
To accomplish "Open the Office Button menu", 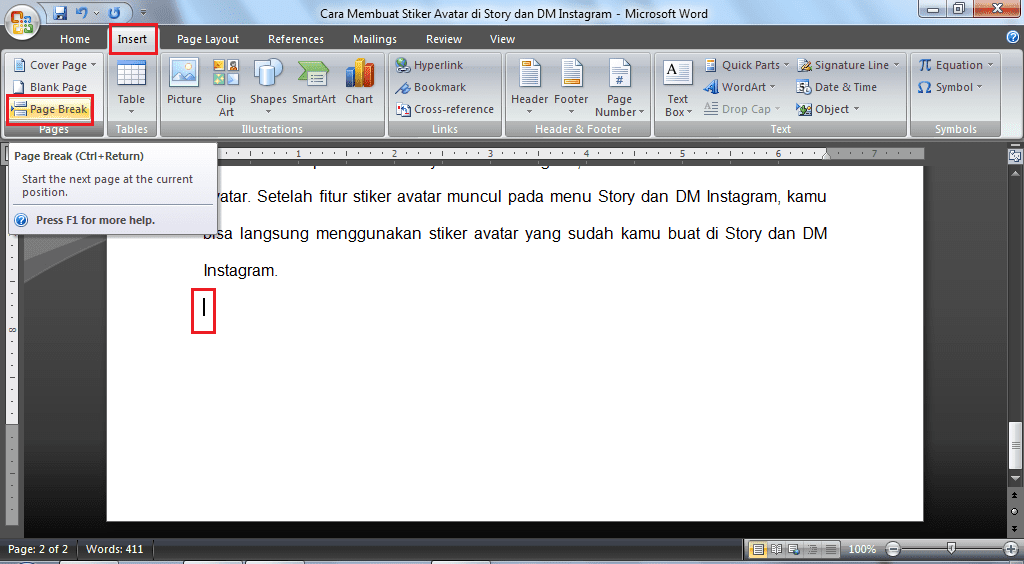I will [x=22, y=22].
